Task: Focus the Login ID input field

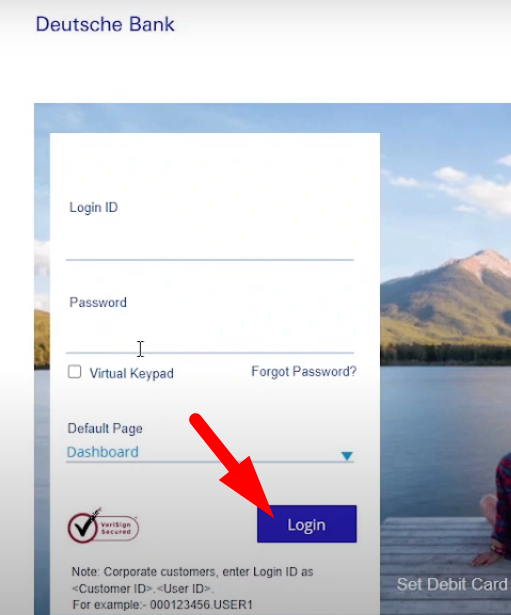Action: pyautogui.click(x=210, y=243)
